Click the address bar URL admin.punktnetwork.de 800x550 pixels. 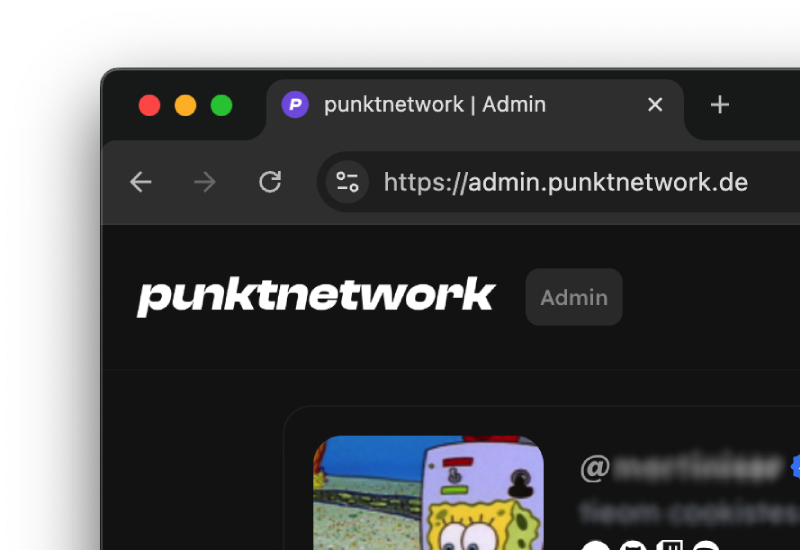[566, 182]
